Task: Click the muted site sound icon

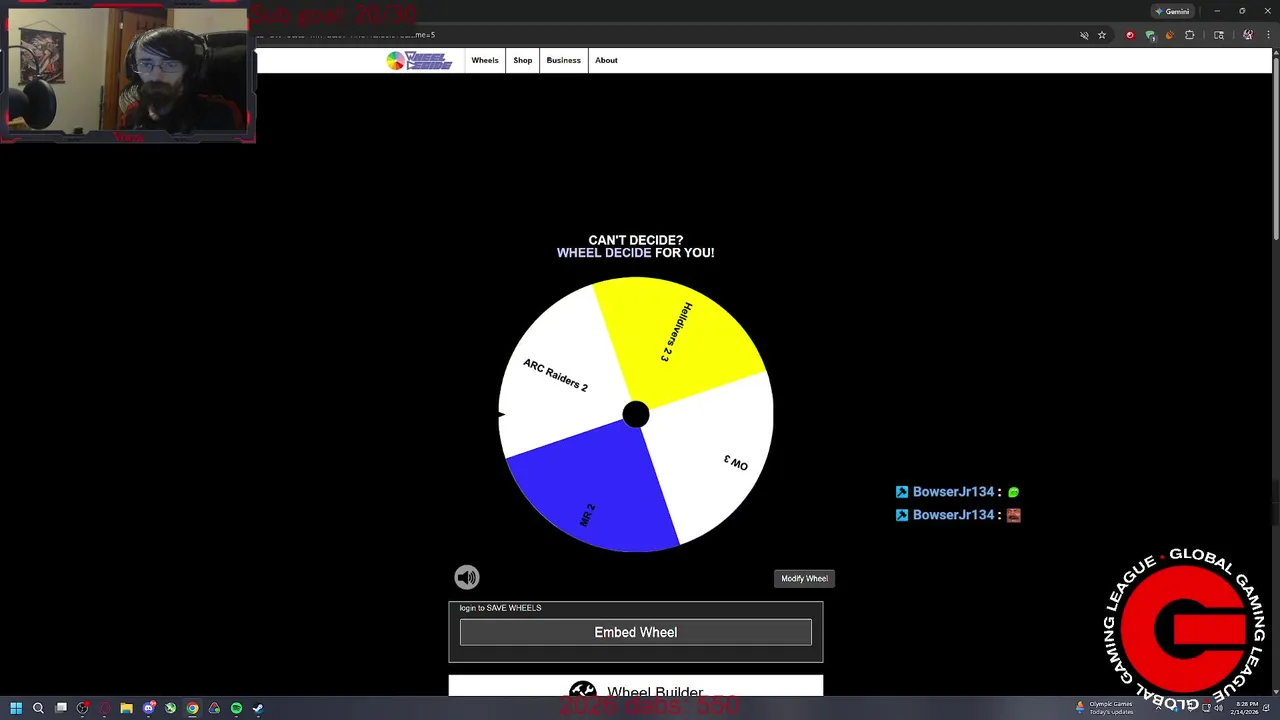Action: coord(1084,35)
